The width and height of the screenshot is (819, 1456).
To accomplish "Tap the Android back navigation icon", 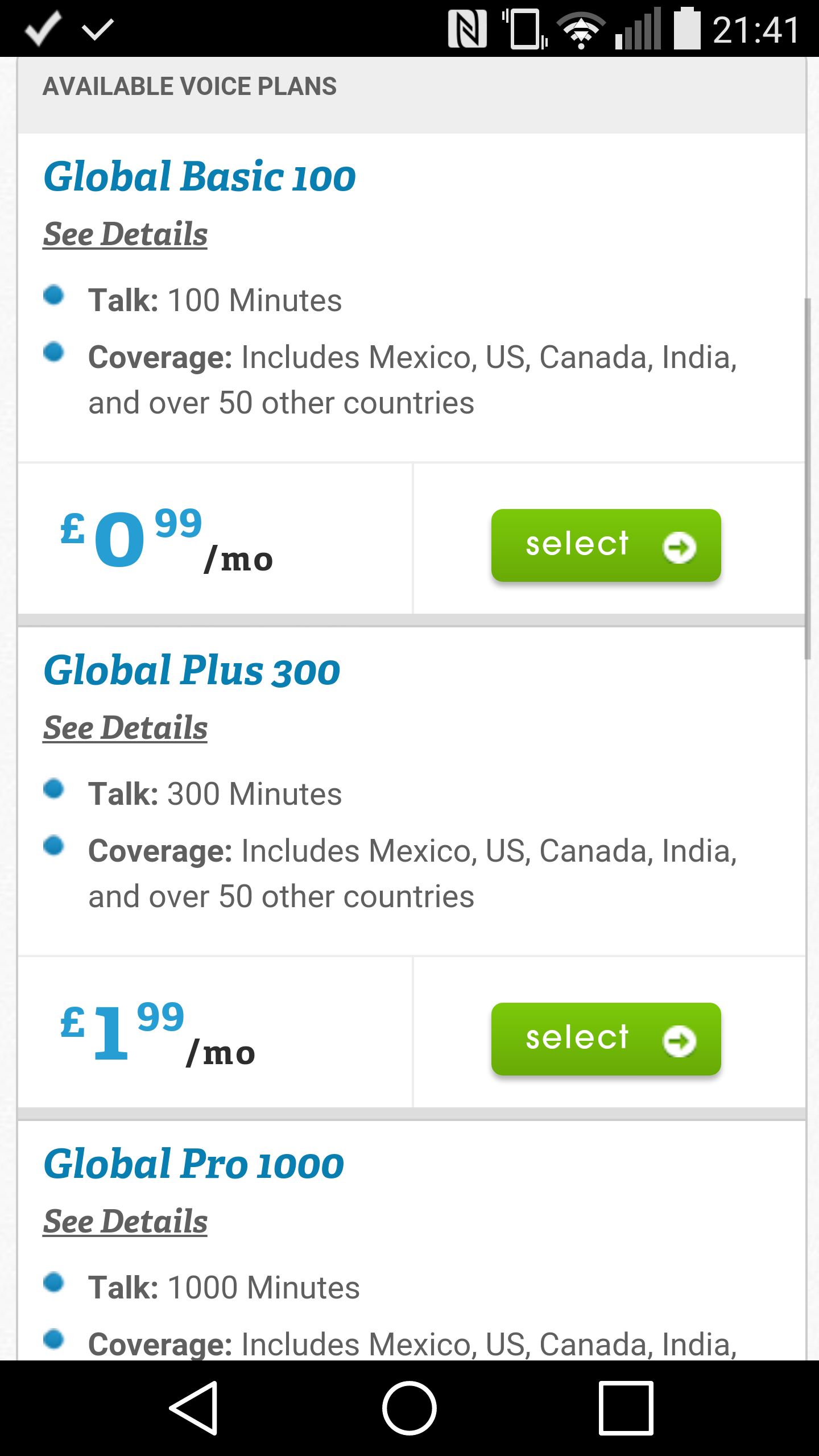I will click(194, 1408).
